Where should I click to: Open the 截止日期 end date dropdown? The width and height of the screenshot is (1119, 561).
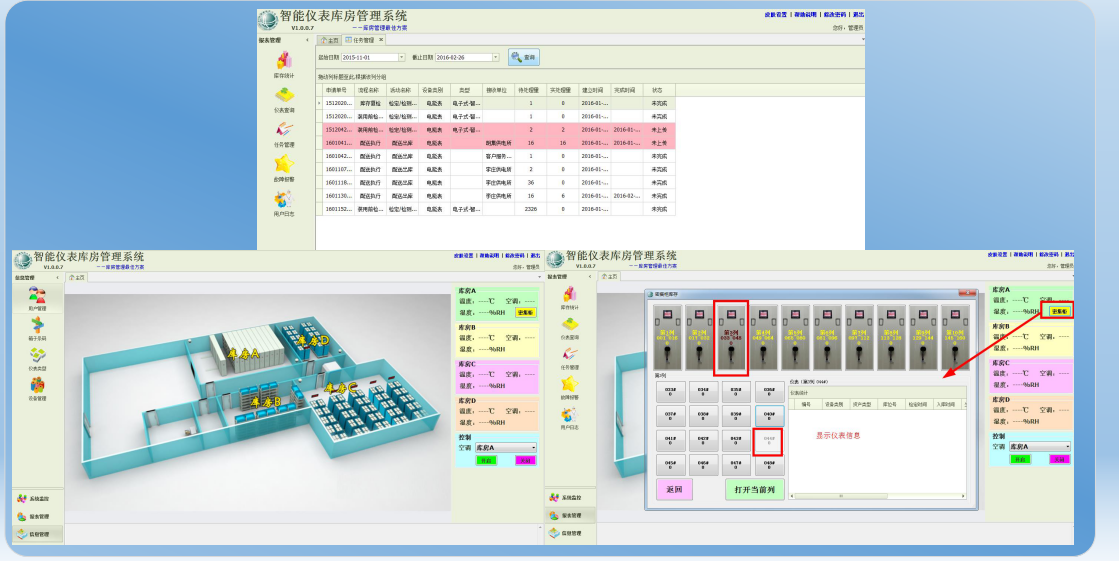click(495, 58)
